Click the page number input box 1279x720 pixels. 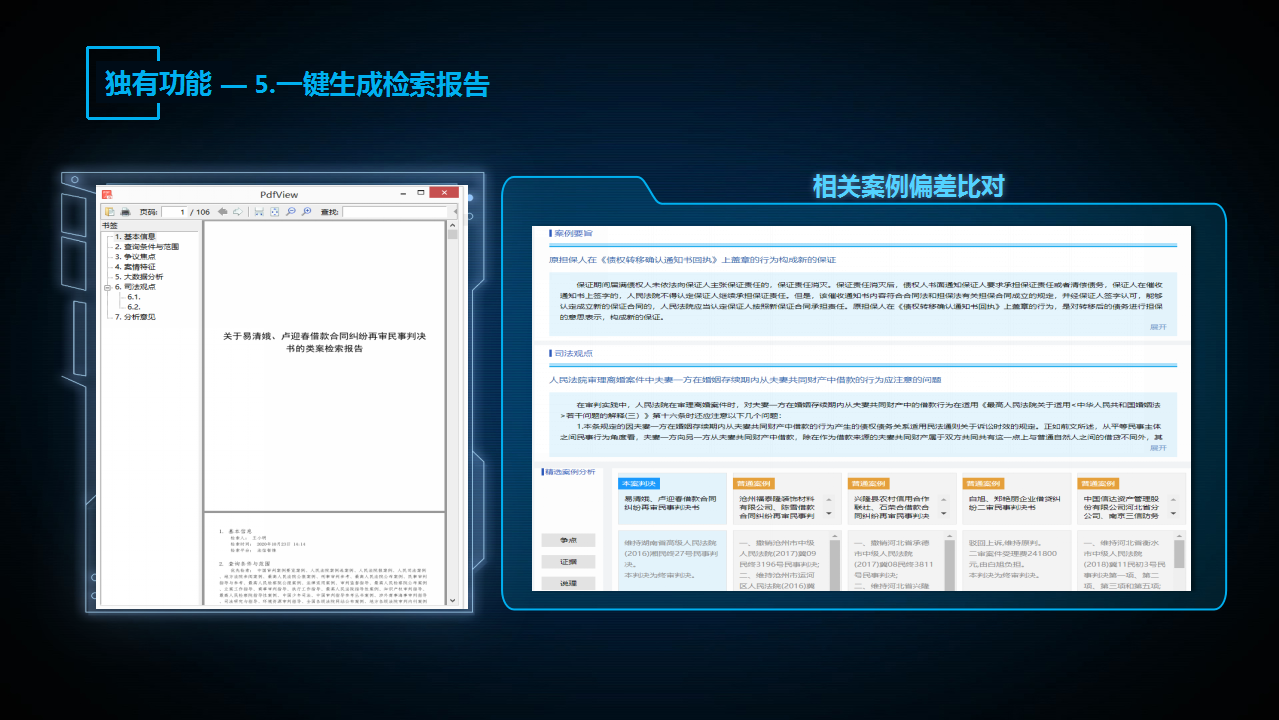pyautogui.click(x=175, y=212)
